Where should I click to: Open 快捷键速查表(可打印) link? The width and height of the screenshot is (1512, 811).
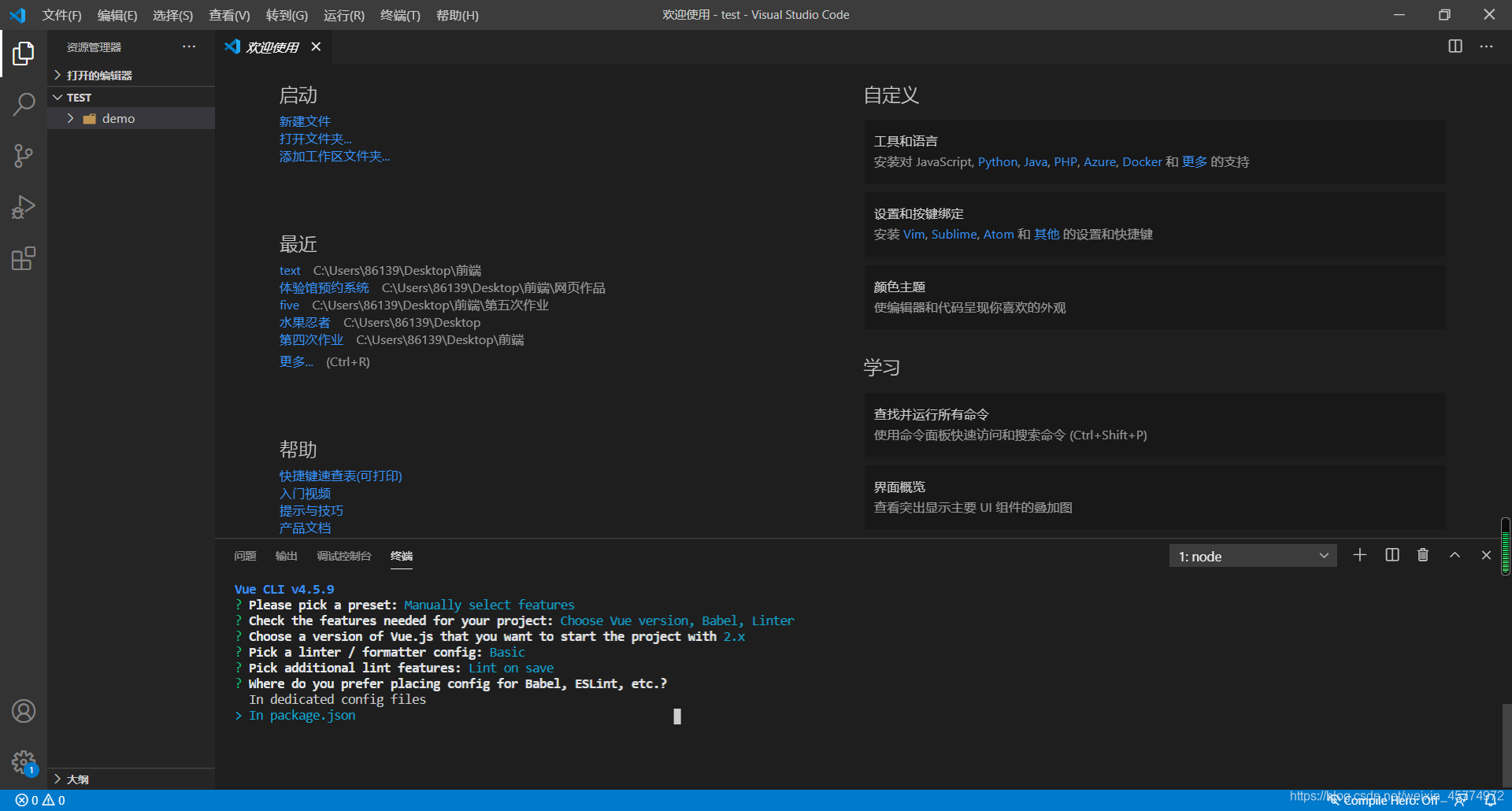(341, 476)
